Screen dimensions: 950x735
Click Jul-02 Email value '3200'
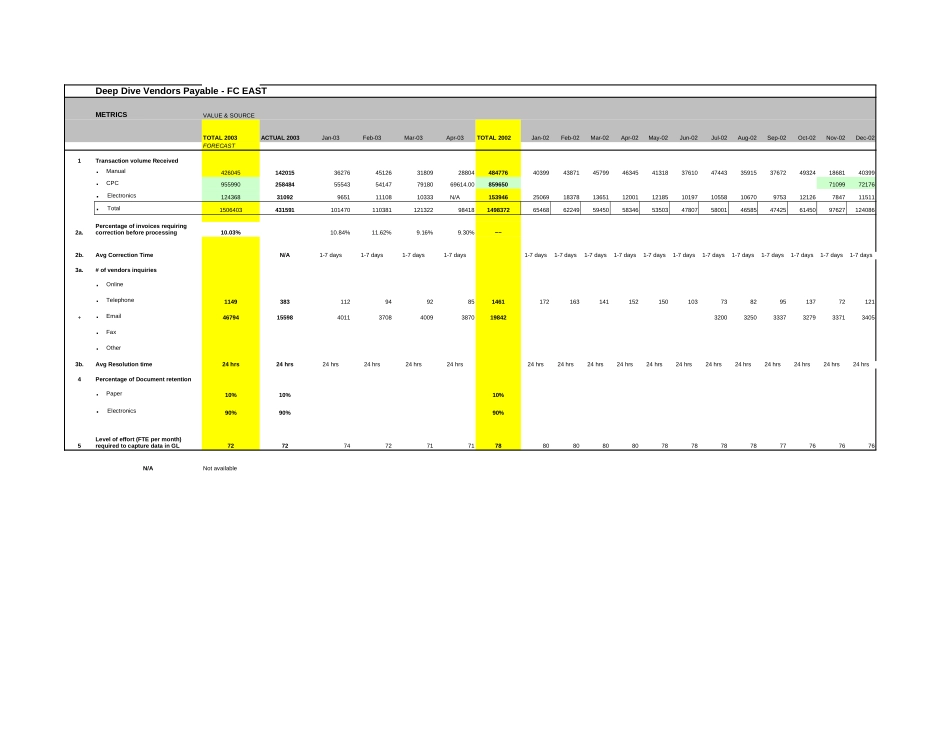tap(720, 318)
